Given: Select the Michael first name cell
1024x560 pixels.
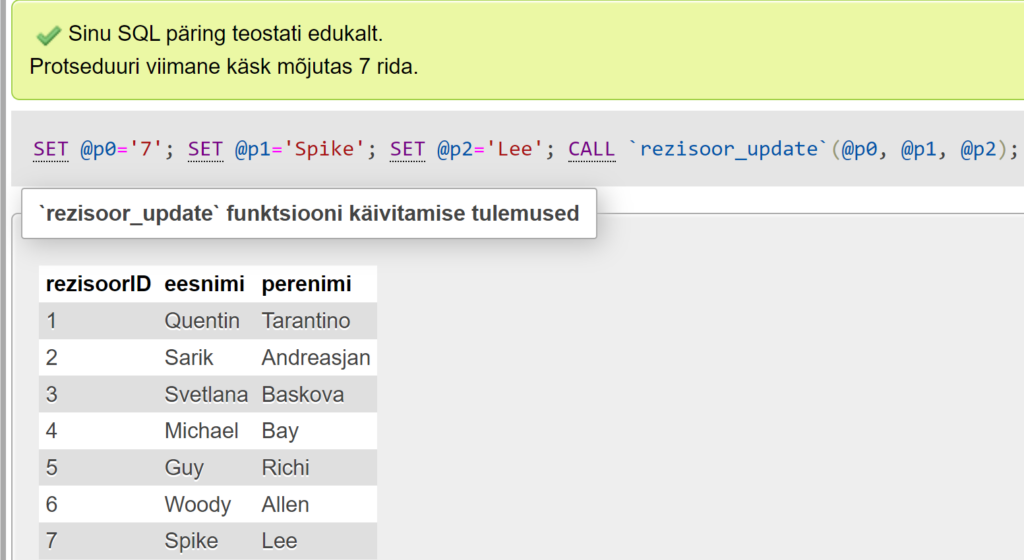Looking at the screenshot, I should pyautogui.click(x=201, y=431).
